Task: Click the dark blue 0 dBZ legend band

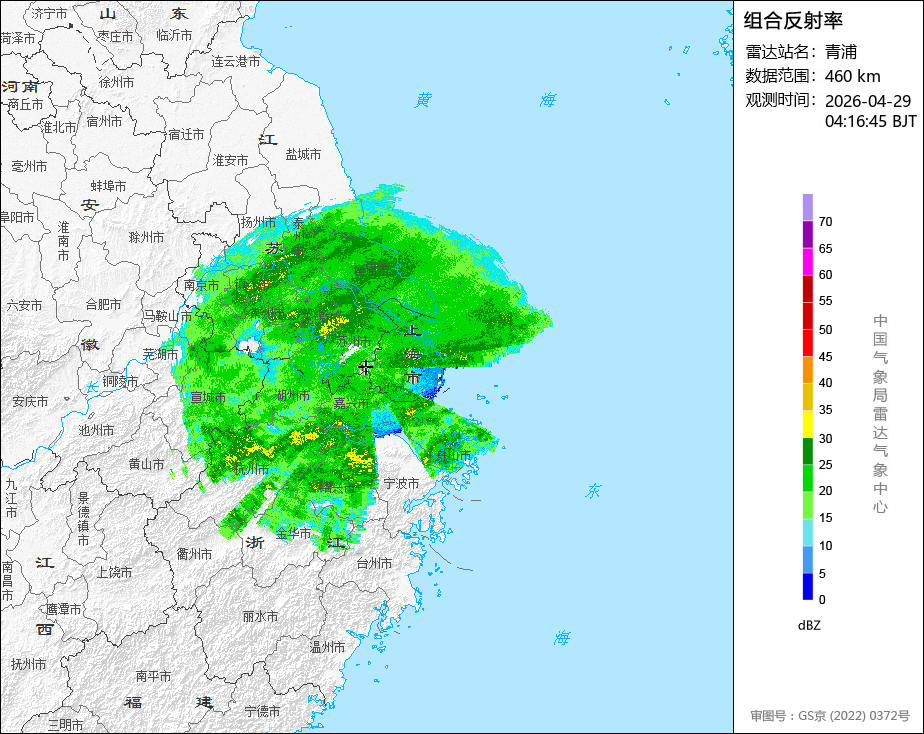Action: pyautogui.click(x=807, y=587)
